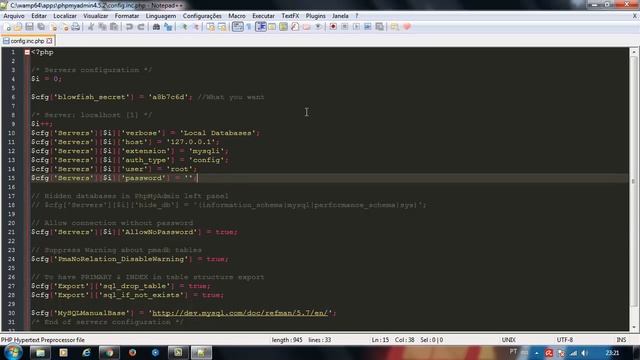Toggle show all characters button
Image resolution: width=640 pixels, height=360 pixels.
tap(249, 27)
